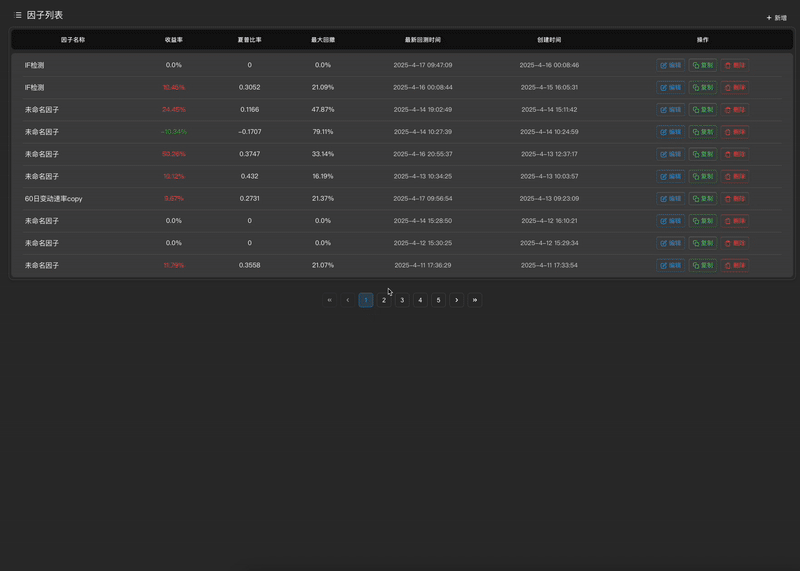Copy the factor created 2025-4-12 15:29:34
Screen dimensions: 800x571
pyautogui.click(x=703, y=243)
